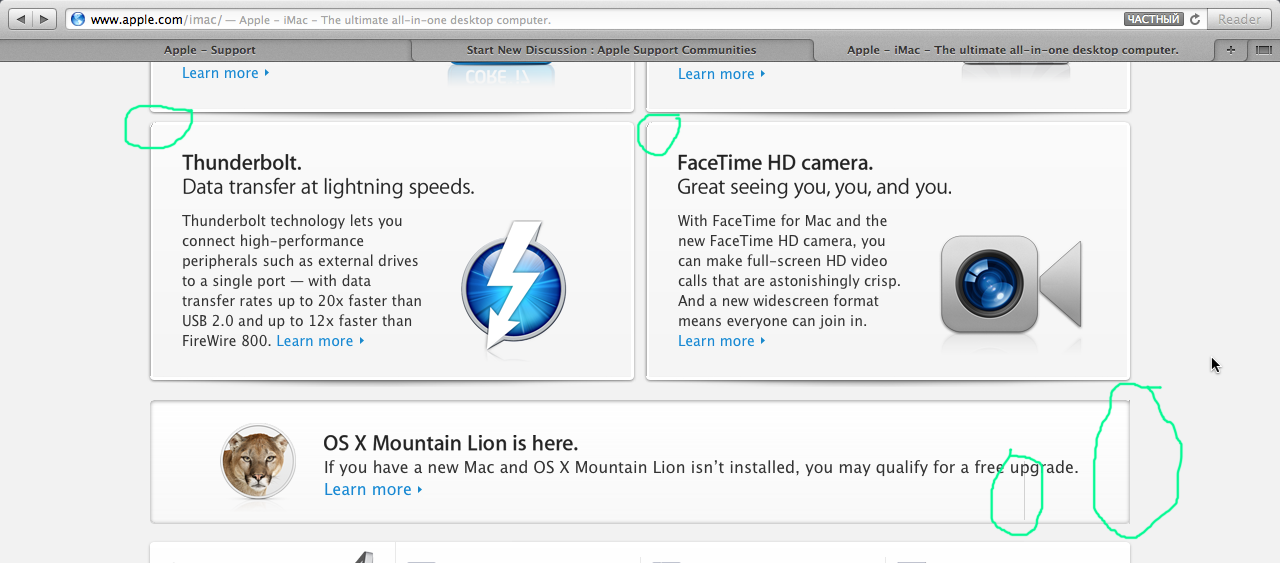
Task: Open Learn more under OS X Mountain Lion
Action: tap(373, 489)
